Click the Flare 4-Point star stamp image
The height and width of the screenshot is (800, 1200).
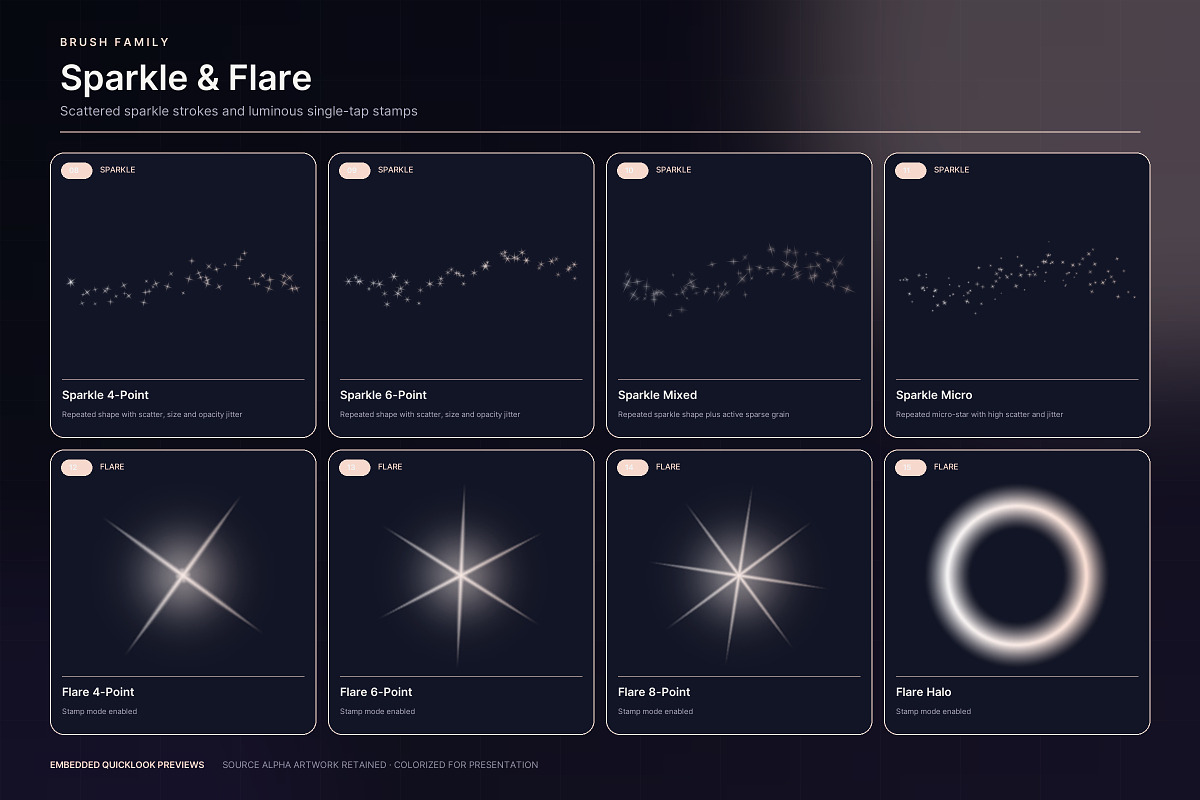click(183, 574)
